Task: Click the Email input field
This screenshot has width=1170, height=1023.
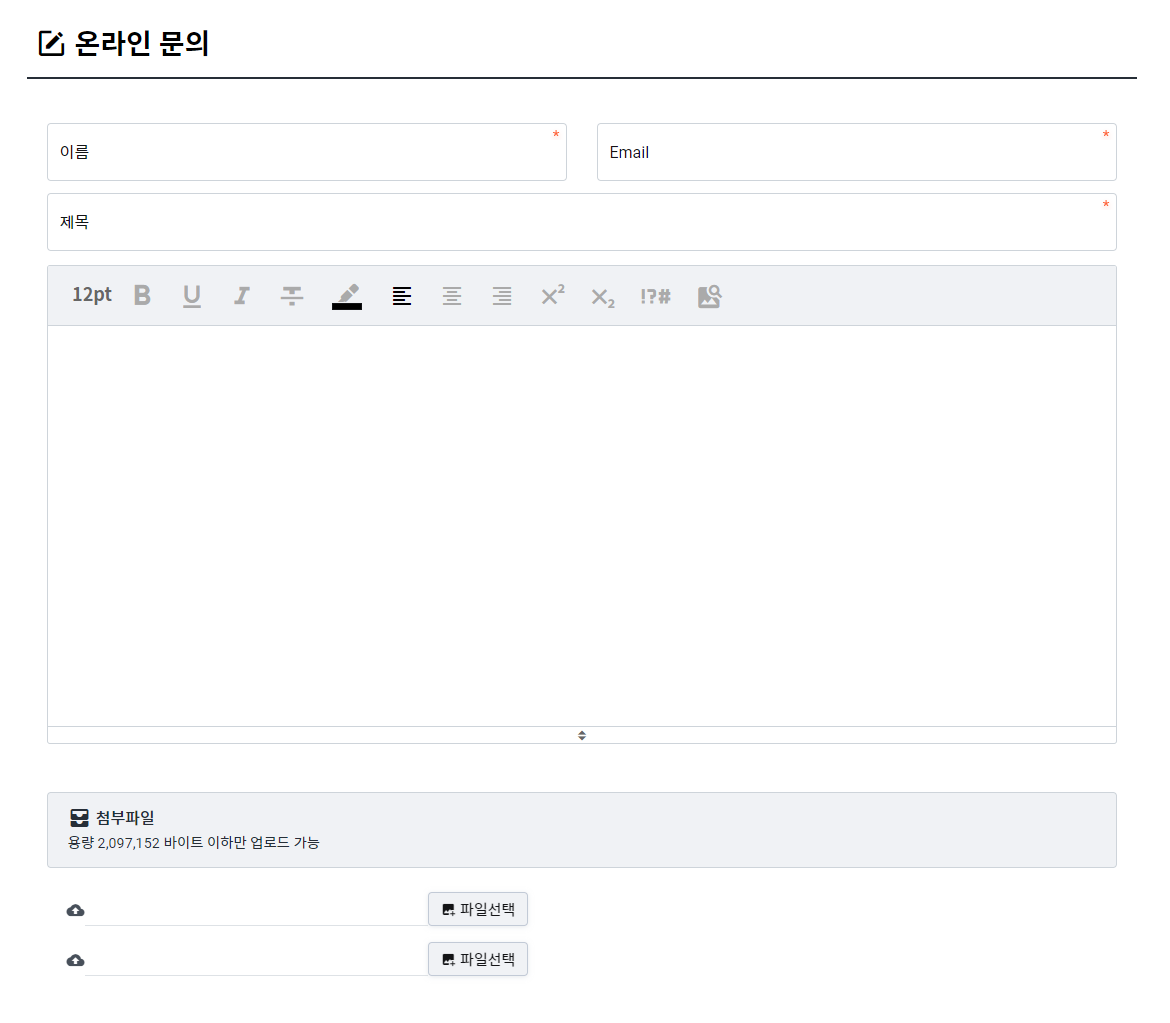Action: tap(856, 152)
